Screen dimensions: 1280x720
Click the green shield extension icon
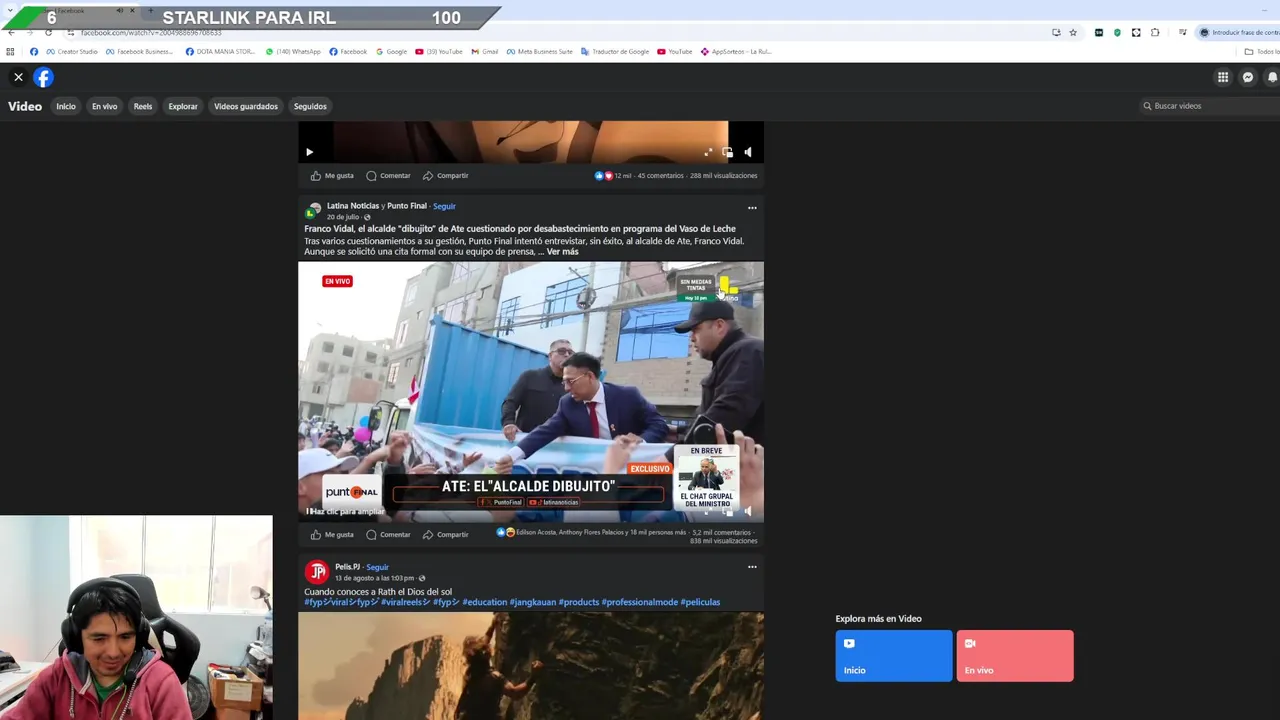(1117, 33)
